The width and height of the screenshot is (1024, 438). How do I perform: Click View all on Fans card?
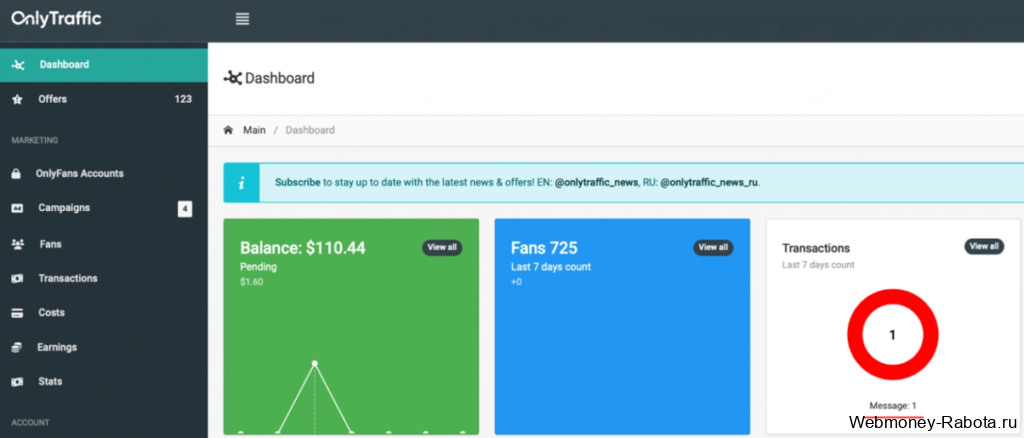(x=713, y=247)
